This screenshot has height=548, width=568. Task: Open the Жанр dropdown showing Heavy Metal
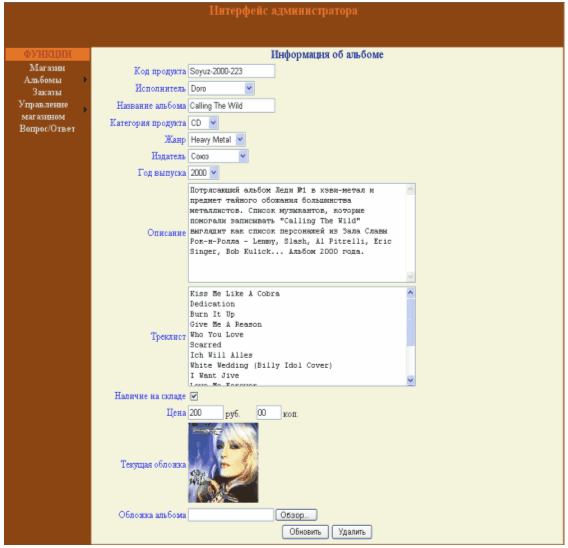point(217,139)
